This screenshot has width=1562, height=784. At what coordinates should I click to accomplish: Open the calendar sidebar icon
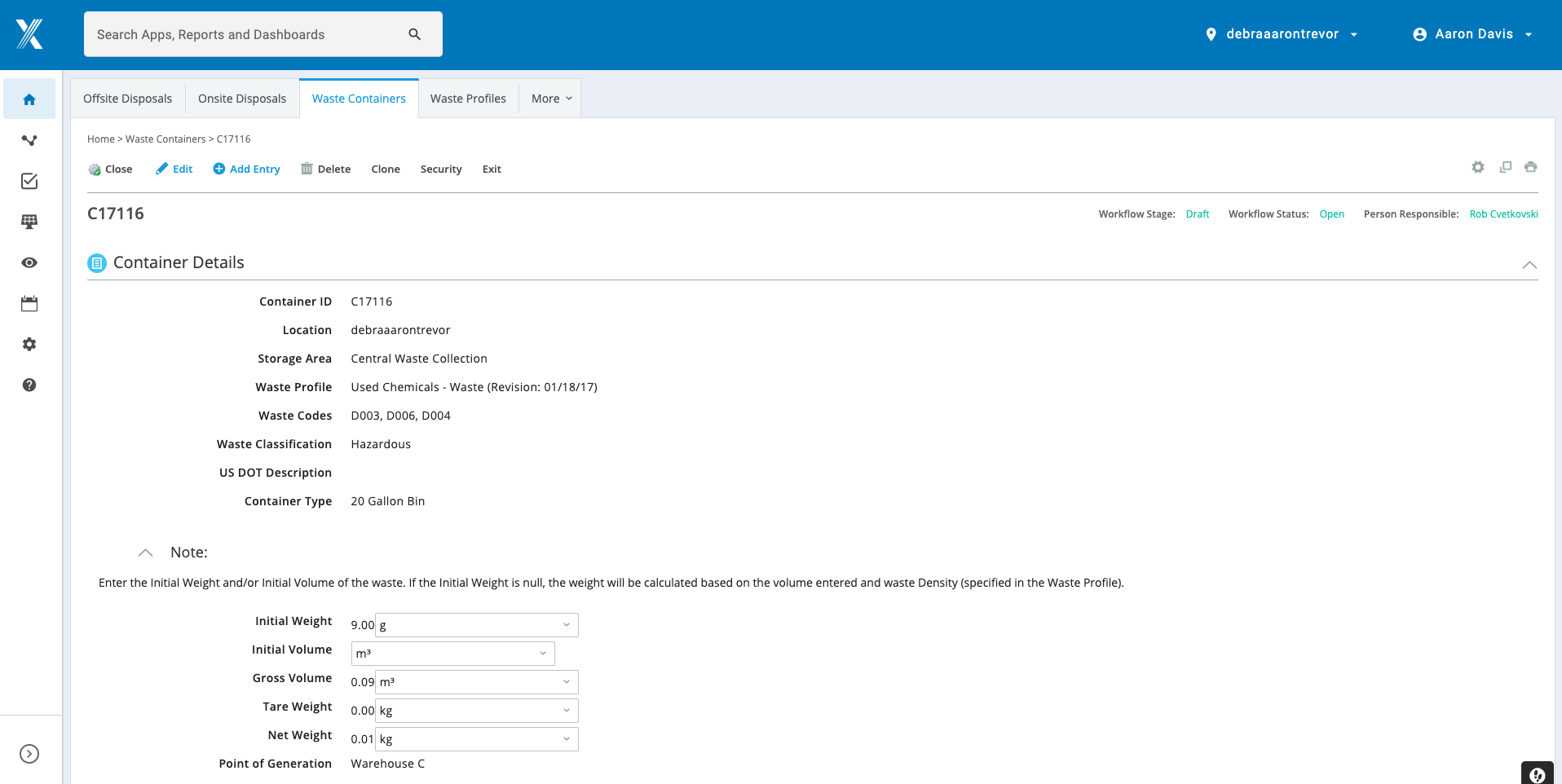(x=29, y=304)
